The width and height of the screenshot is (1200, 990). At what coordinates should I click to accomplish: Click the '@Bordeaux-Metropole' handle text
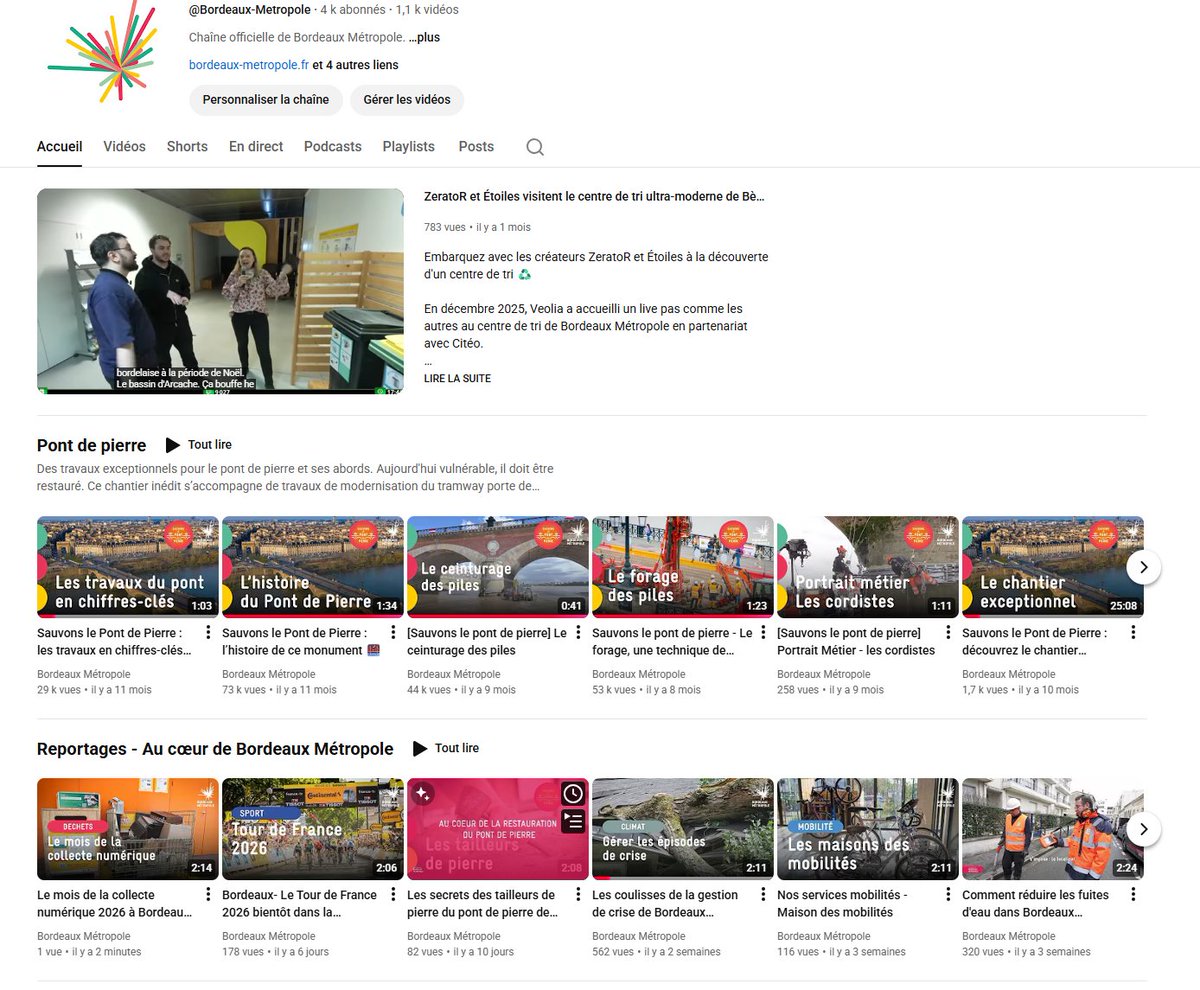pyautogui.click(x=250, y=10)
